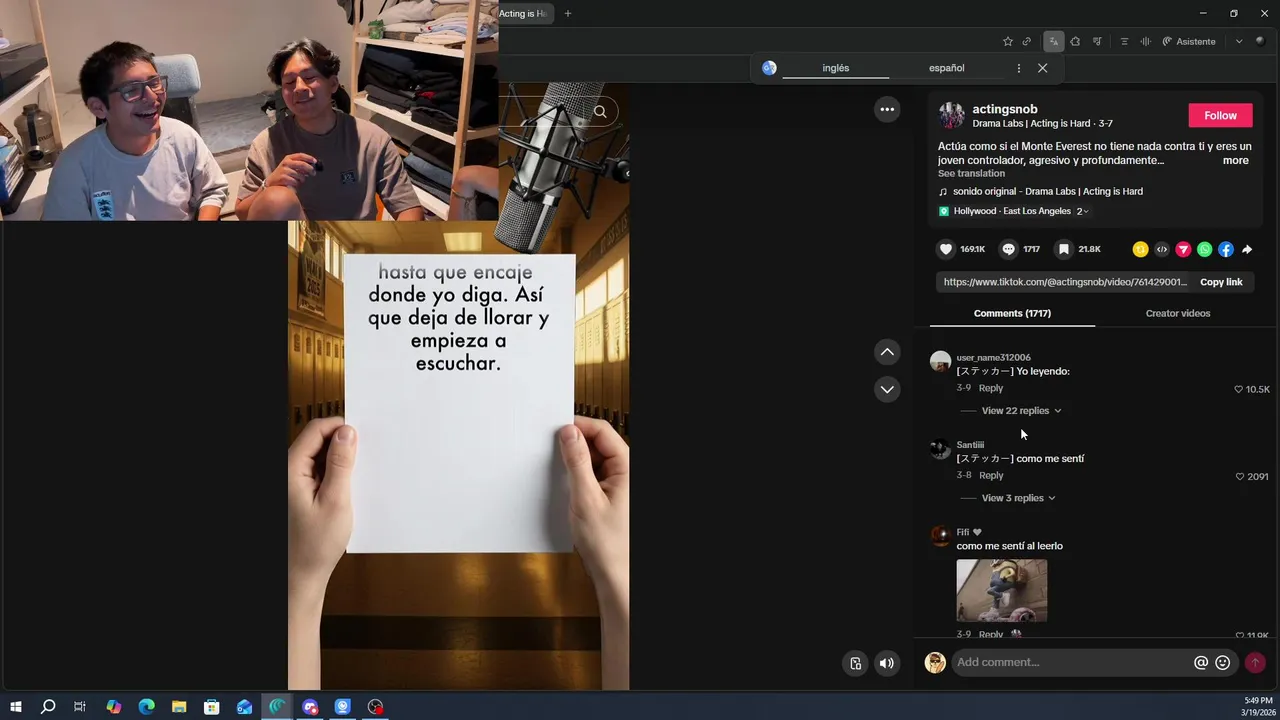Image resolution: width=1280 pixels, height=720 pixels.
Task: Close the translate bar
Action: pos(1042,68)
